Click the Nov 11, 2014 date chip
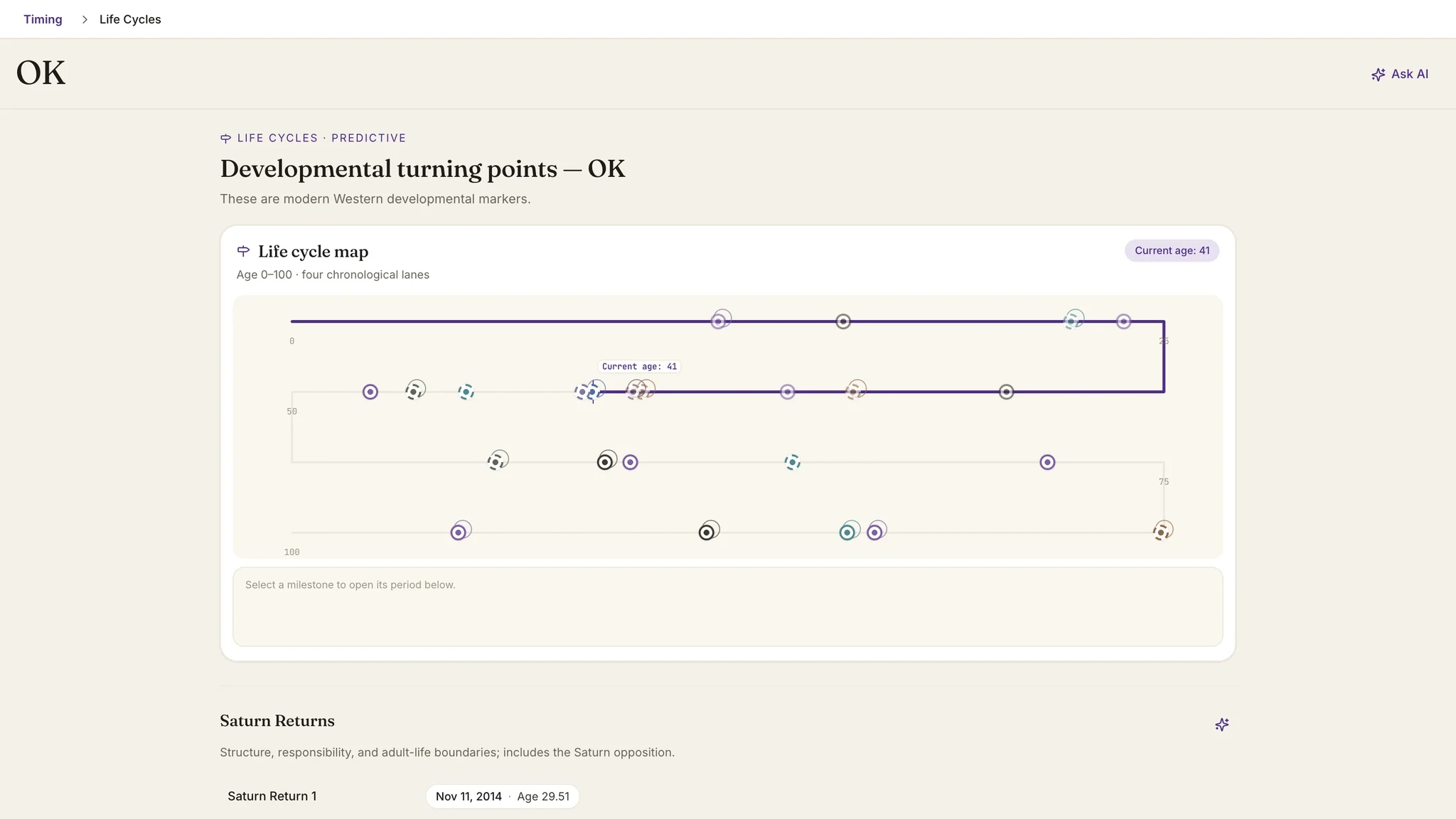This screenshot has height=819, width=1456. click(x=469, y=796)
